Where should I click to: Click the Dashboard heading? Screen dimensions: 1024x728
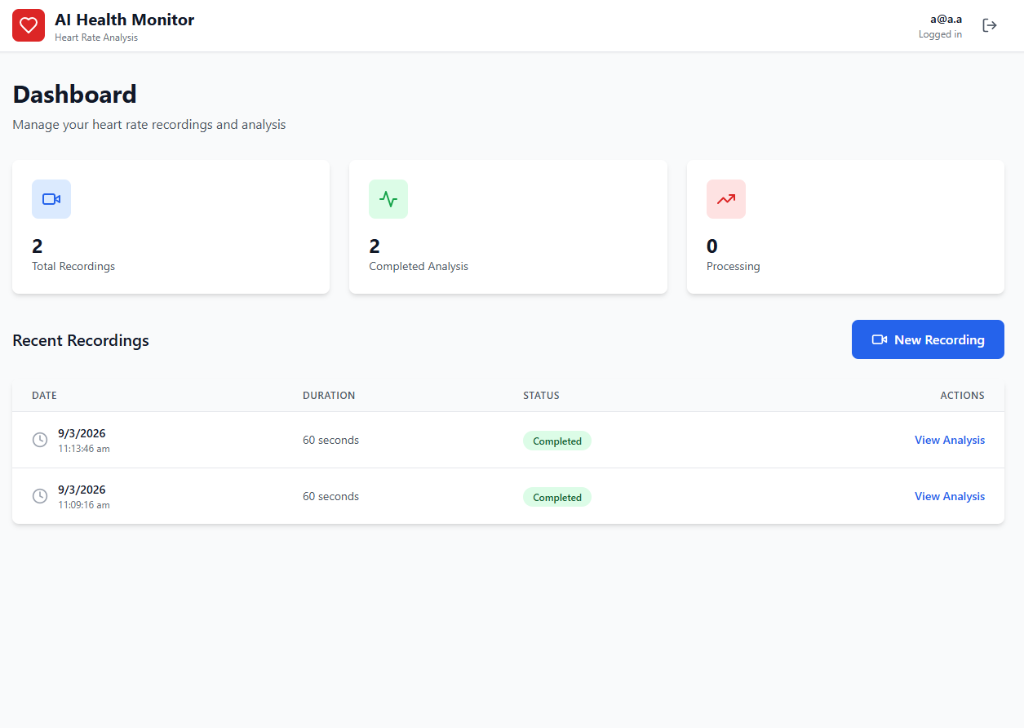coord(74,95)
